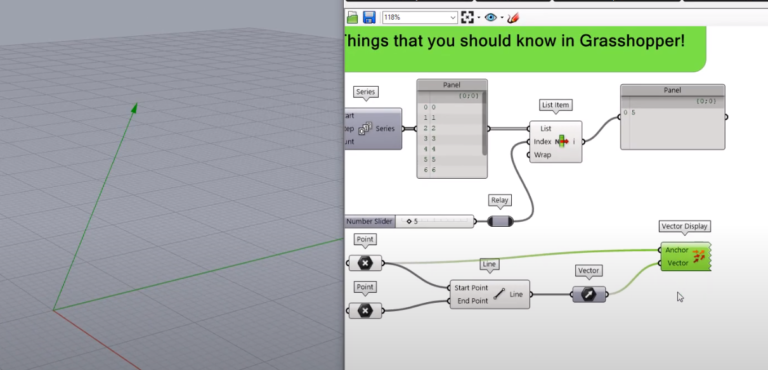Click the Relay component
The width and height of the screenshot is (768, 370).
coord(500,222)
